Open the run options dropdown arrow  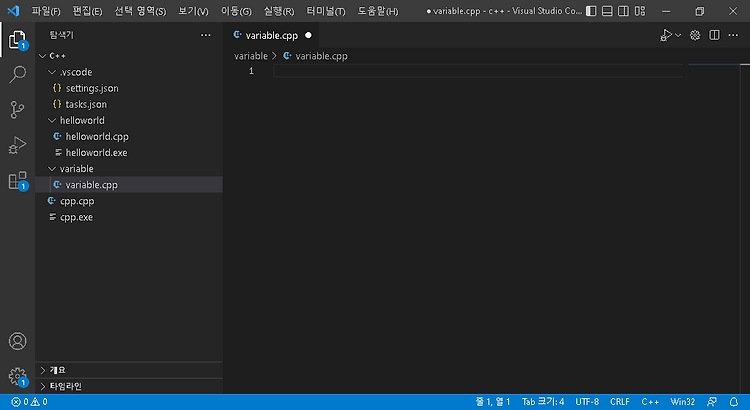(678, 35)
